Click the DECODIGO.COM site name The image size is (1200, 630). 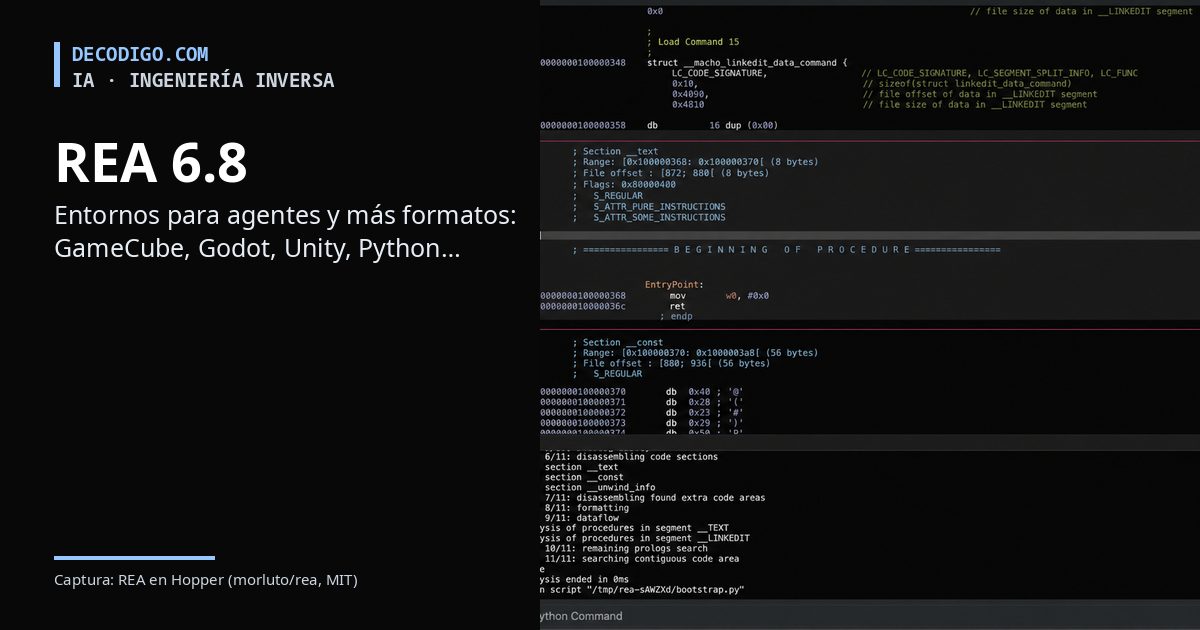(140, 54)
